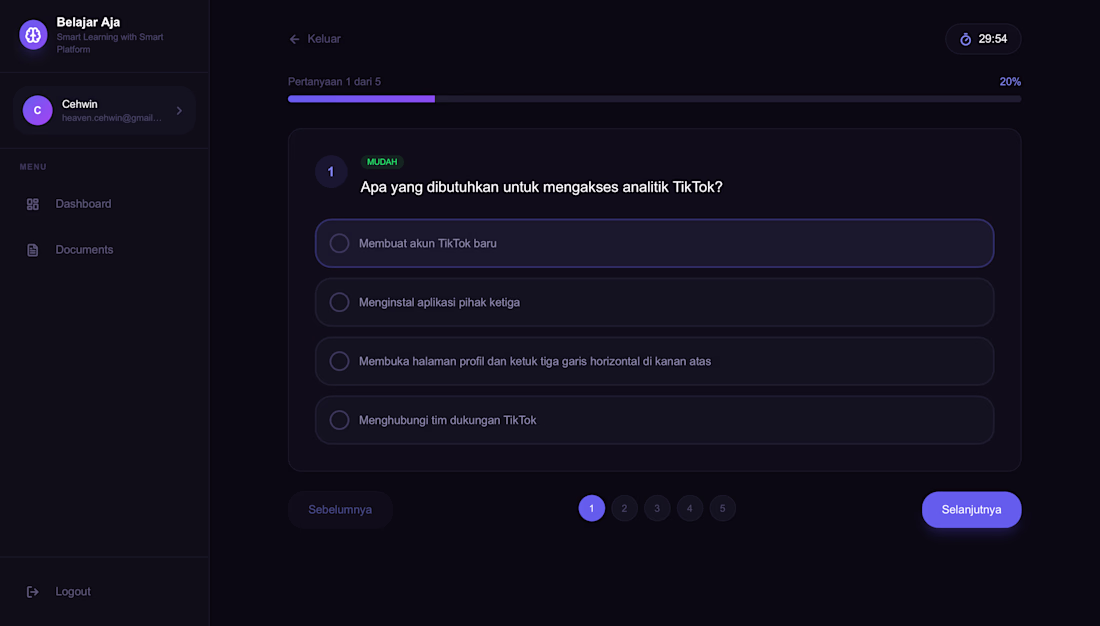Go to question 5 in pagination
This screenshot has height=626, width=1100.
(722, 509)
